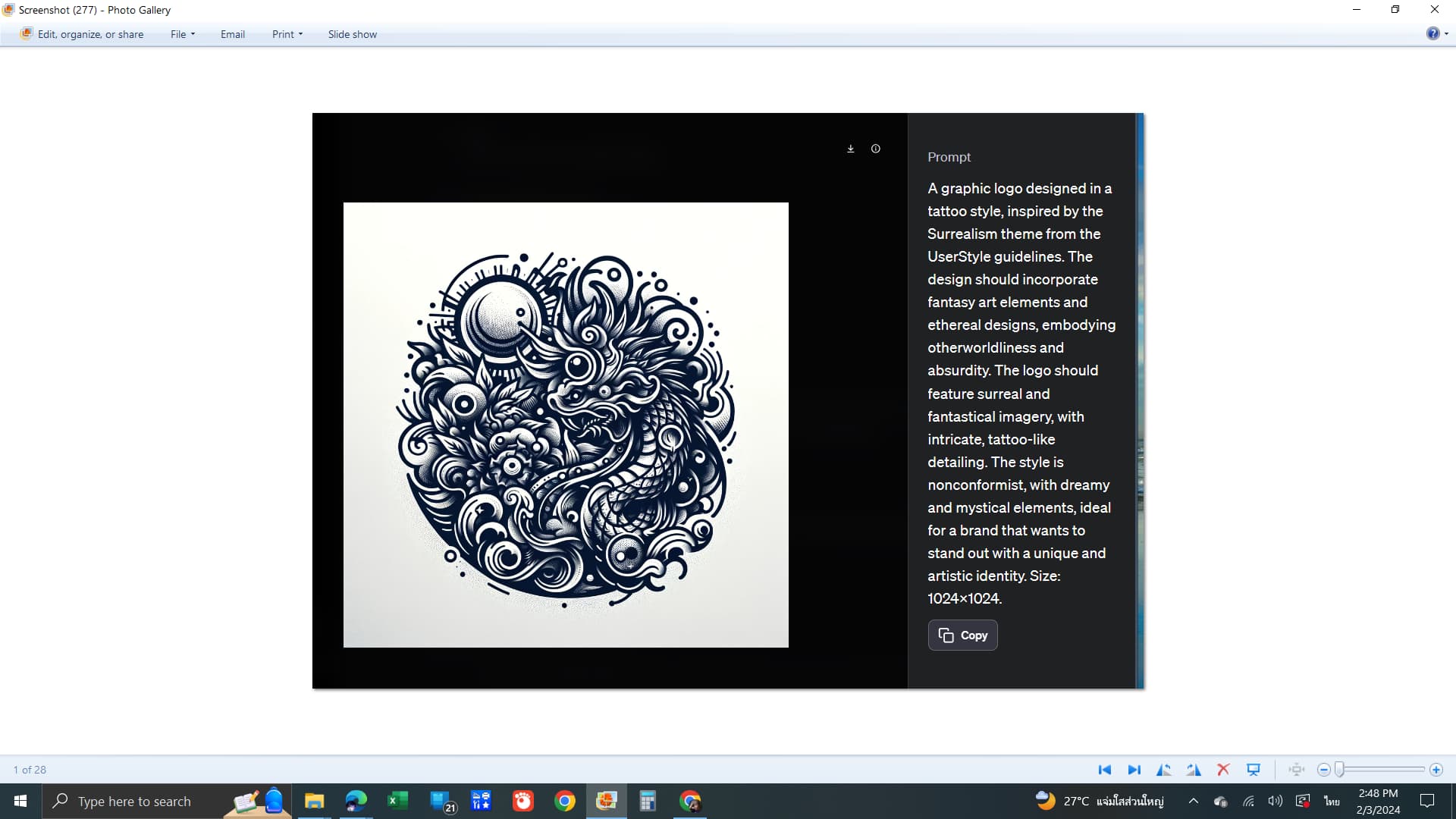Click the taskbar search box
The image size is (1456, 819).
pyautogui.click(x=134, y=802)
